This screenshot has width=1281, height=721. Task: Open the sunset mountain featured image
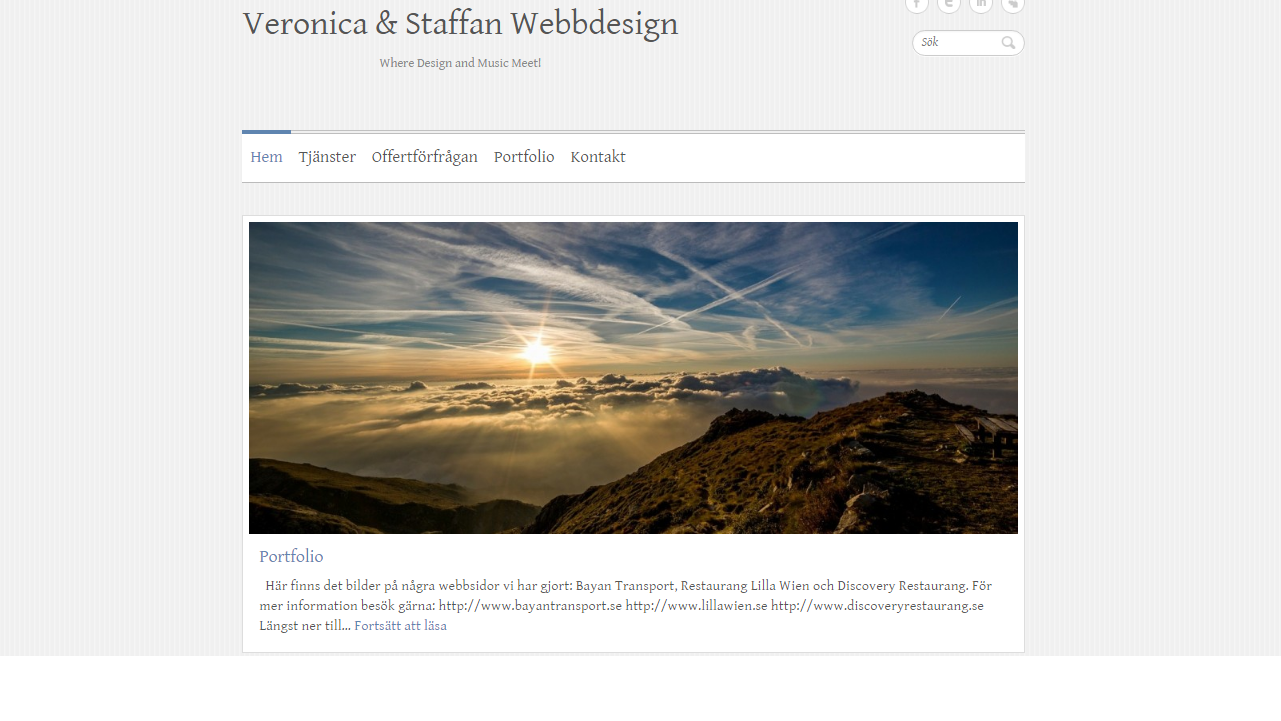pyautogui.click(x=633, y=378)
